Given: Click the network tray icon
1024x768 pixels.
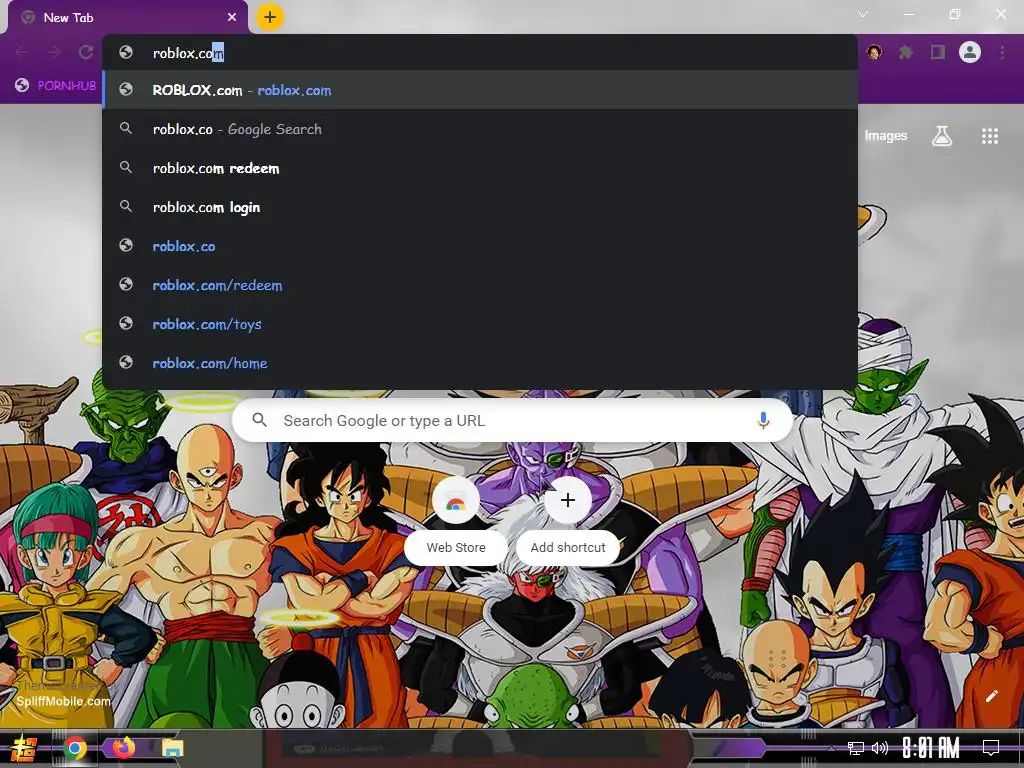Looking at the screenshot, I should [x=856, y=748].
